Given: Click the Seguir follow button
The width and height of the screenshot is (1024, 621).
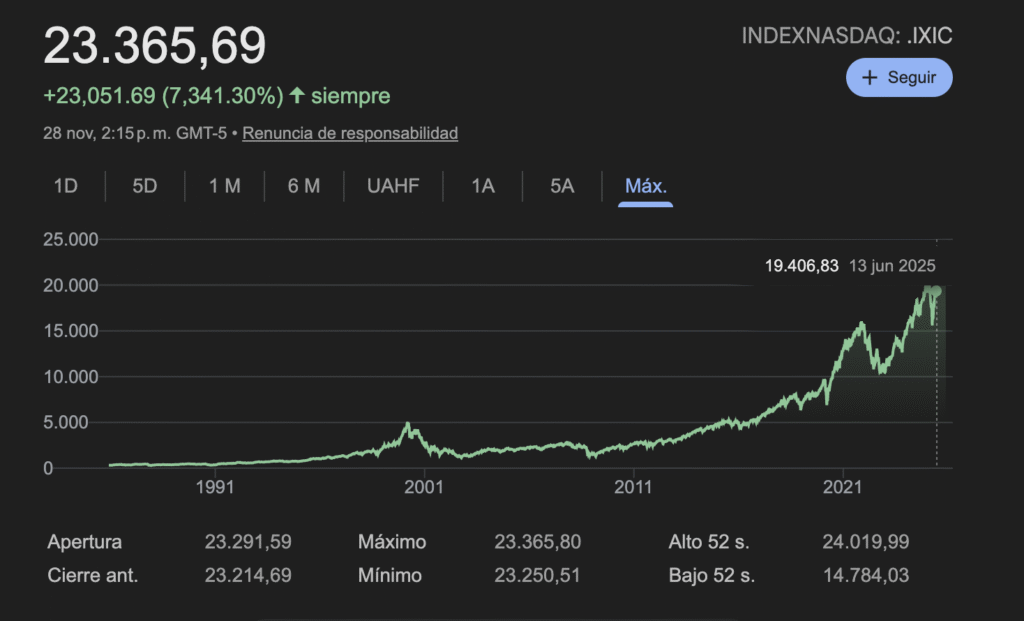Looking at the screenshot, I should coord(899,77).
